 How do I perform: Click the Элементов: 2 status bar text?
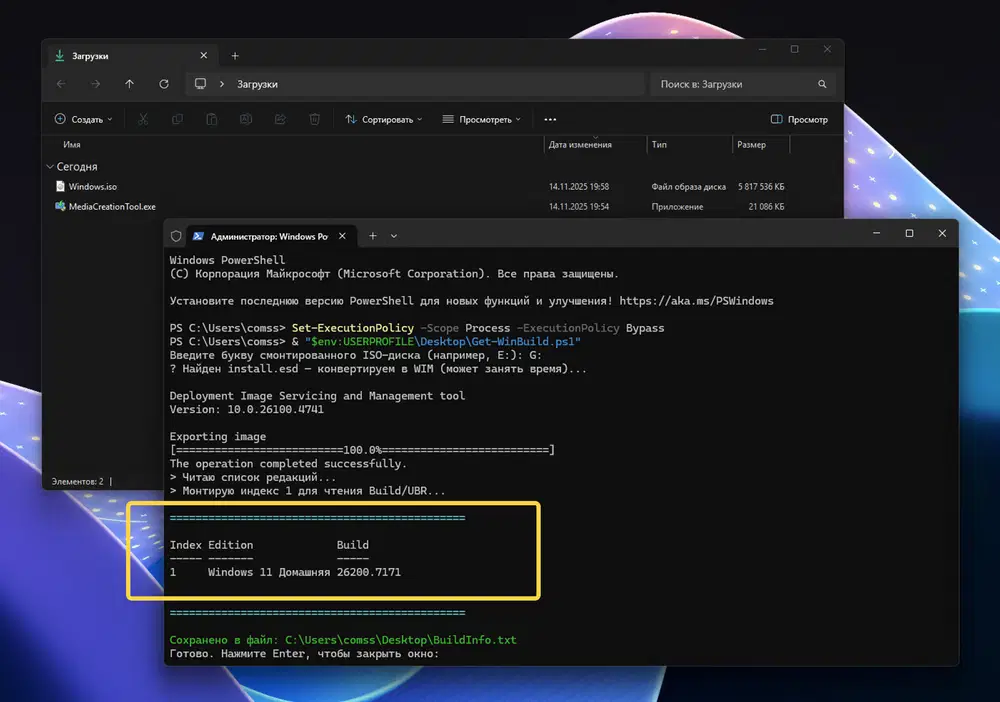click(x=77, y=481)
